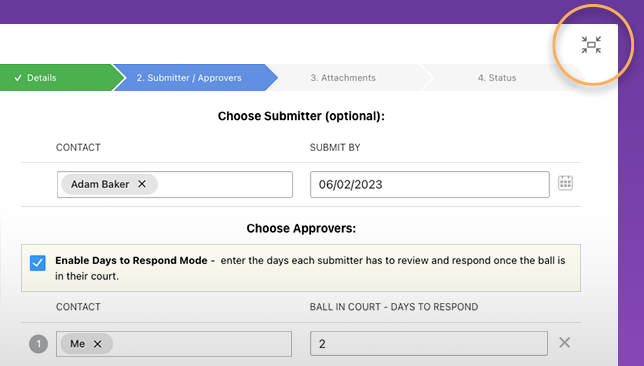
Task: Click the Days to Respond field showing 2
Action: 429,343
